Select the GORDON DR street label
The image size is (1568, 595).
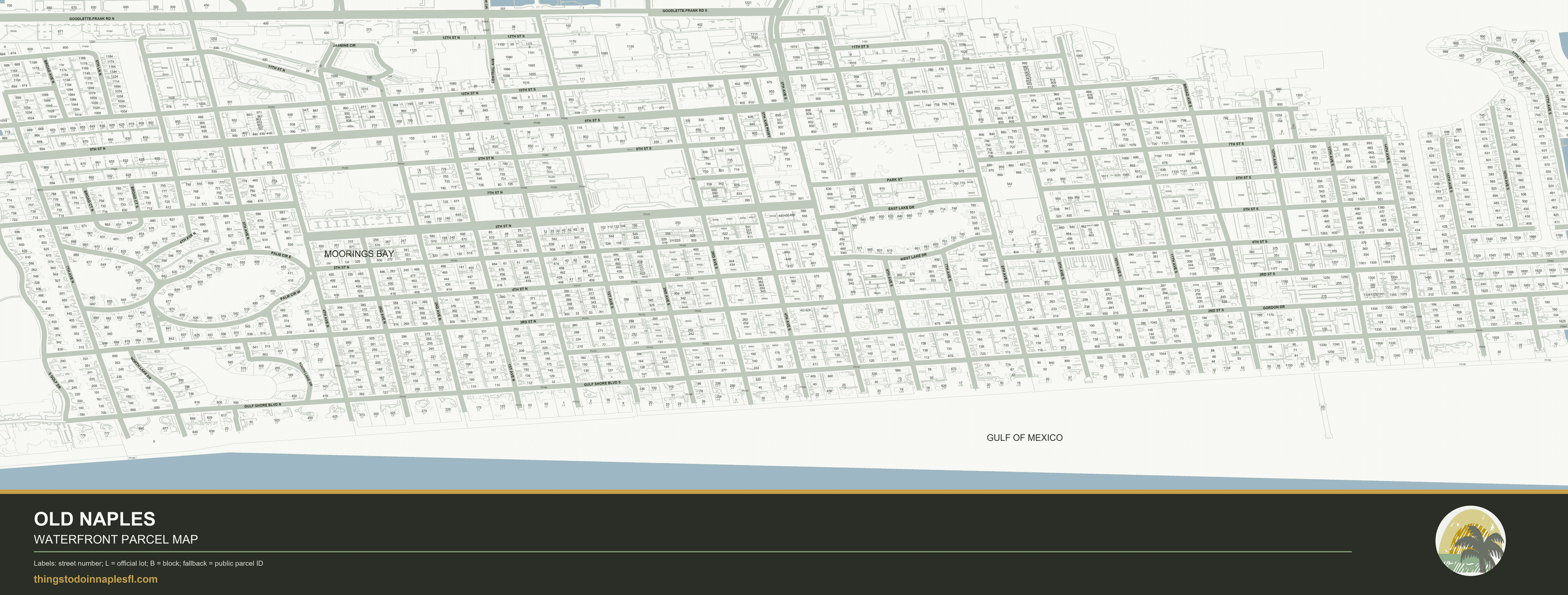pos(1274,307)
